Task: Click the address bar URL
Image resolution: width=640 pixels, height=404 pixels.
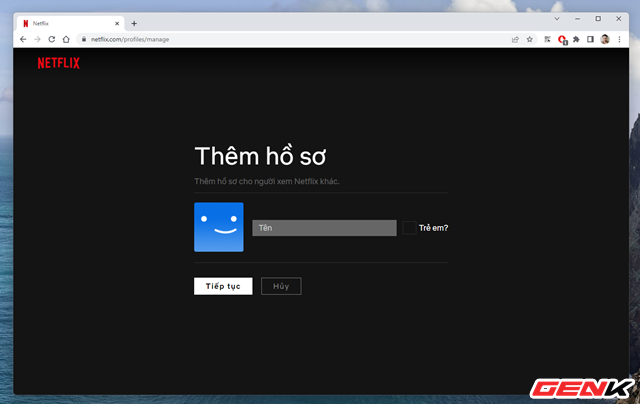Action: pyautogui.click(x=130, y=40)
